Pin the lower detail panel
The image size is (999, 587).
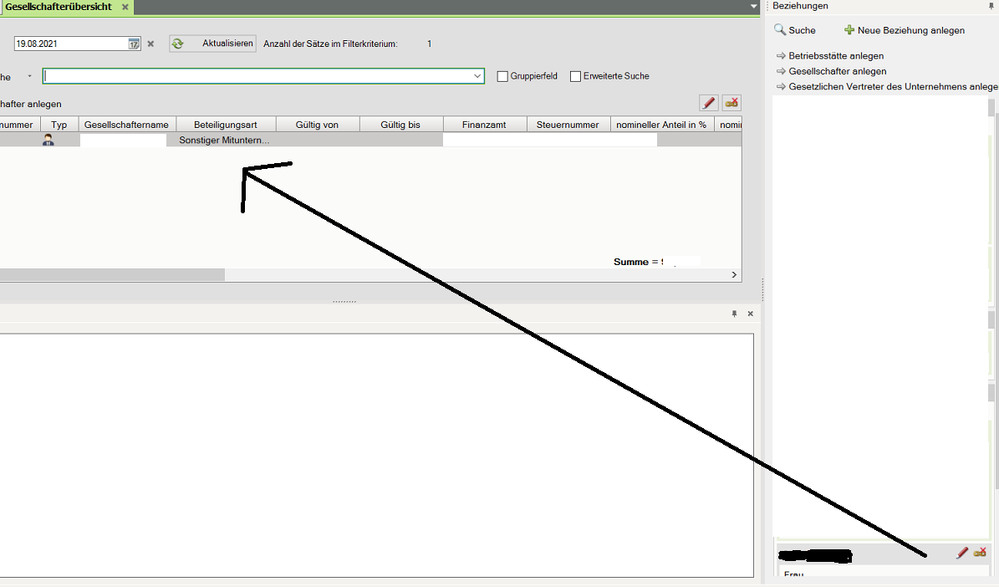[734, 314]
